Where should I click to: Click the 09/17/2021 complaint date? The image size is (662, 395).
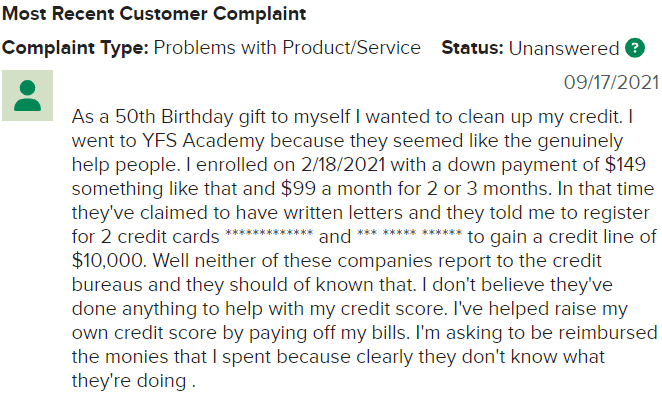pyautogui.click(x=611, y=82)
